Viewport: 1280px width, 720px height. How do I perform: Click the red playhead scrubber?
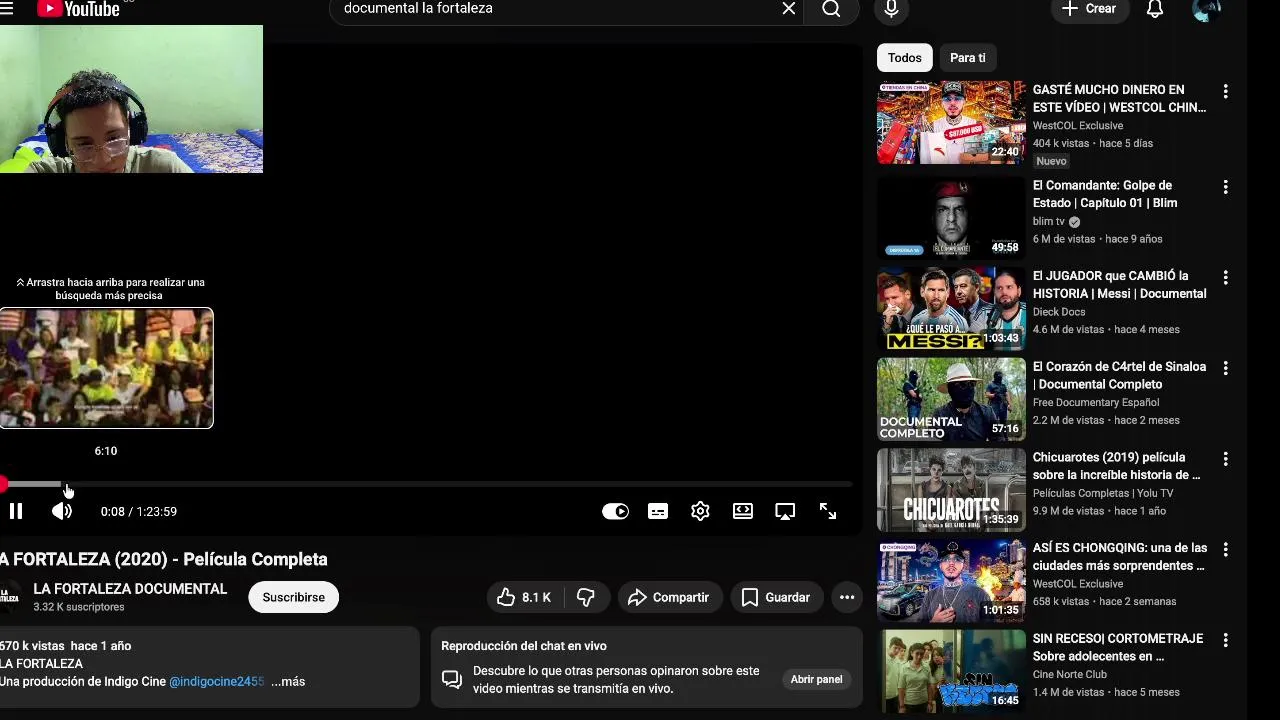coord(3,484)
